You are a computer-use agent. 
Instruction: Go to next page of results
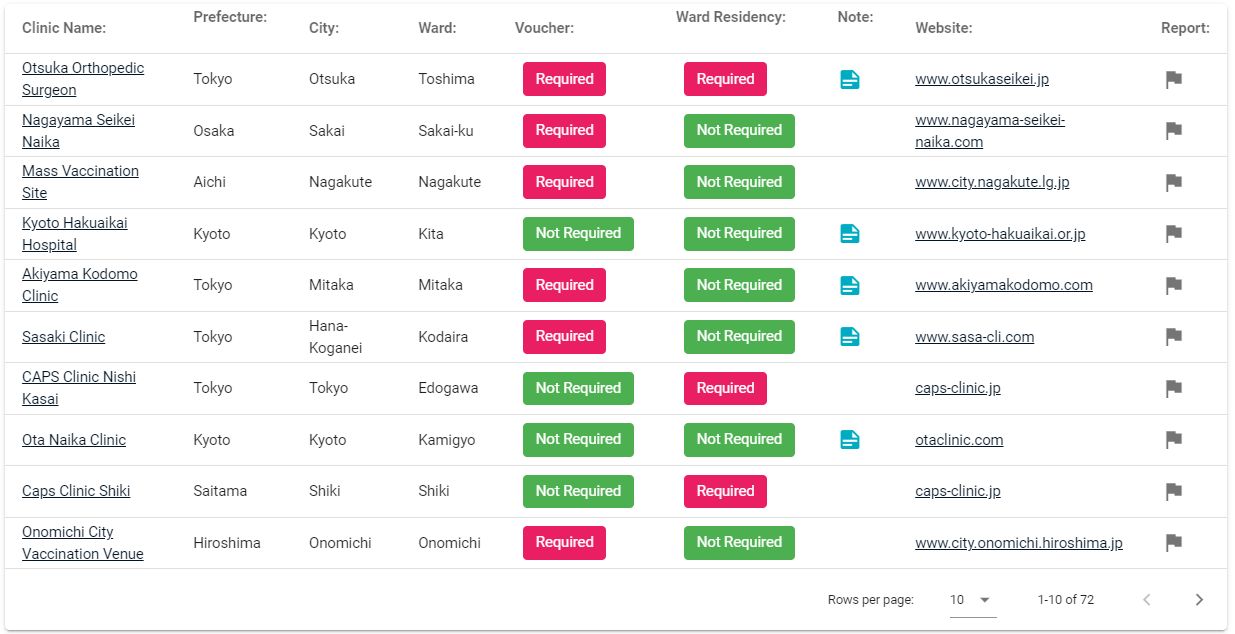[1199, 600]
